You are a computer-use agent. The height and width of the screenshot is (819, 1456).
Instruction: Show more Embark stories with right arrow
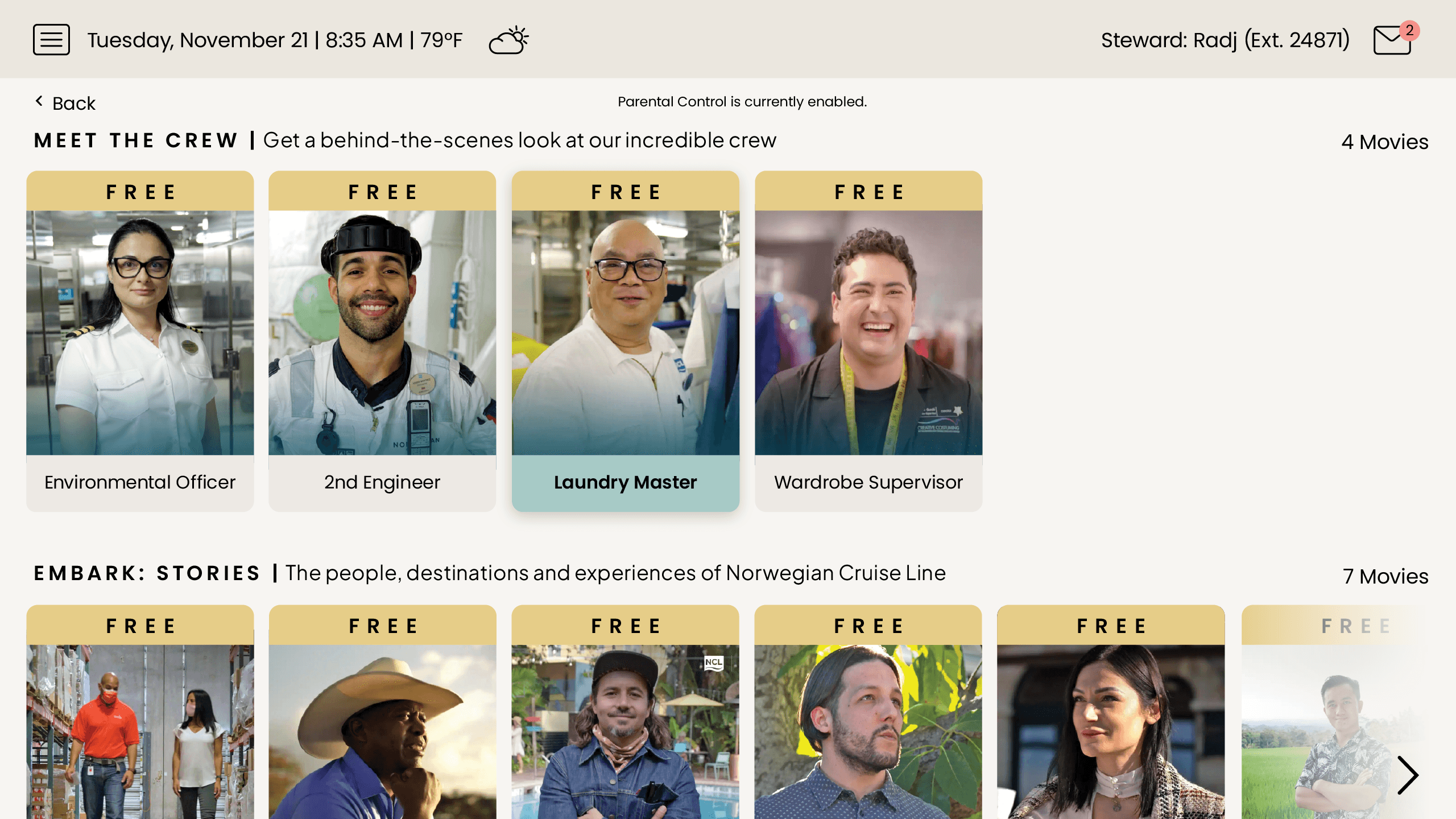pyautogui.click(x=1407, y=775)
